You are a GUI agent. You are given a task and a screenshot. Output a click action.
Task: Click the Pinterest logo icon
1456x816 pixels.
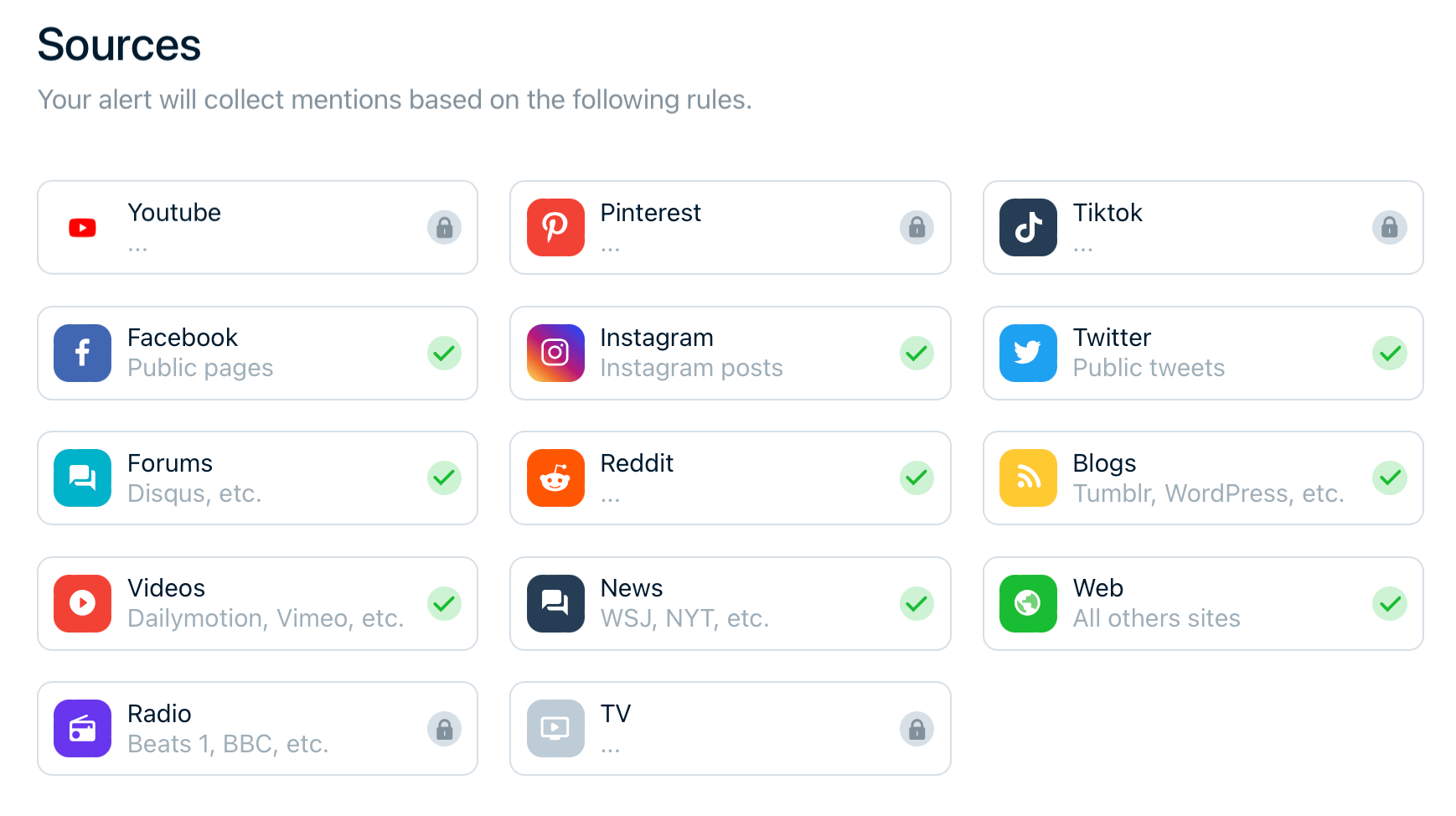tap(555, 227)
